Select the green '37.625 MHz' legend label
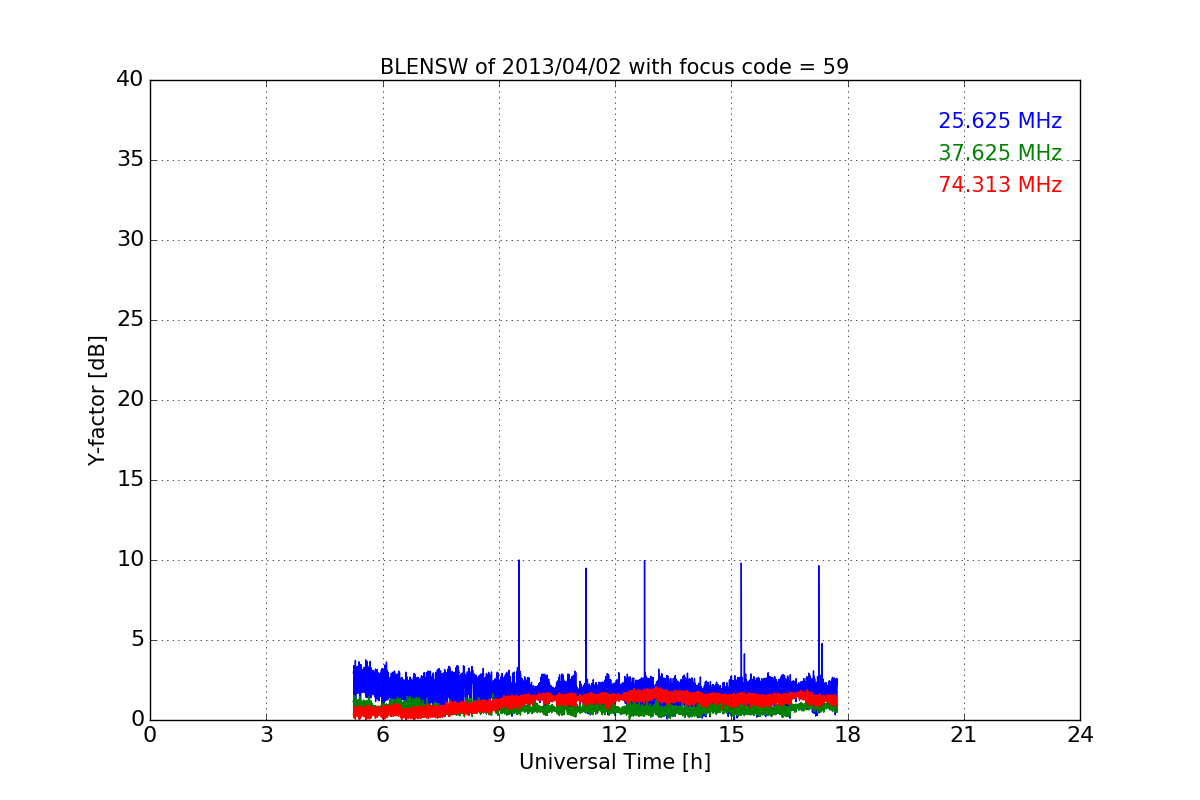Viewport: 1200px width, 800px height. 1000,153
